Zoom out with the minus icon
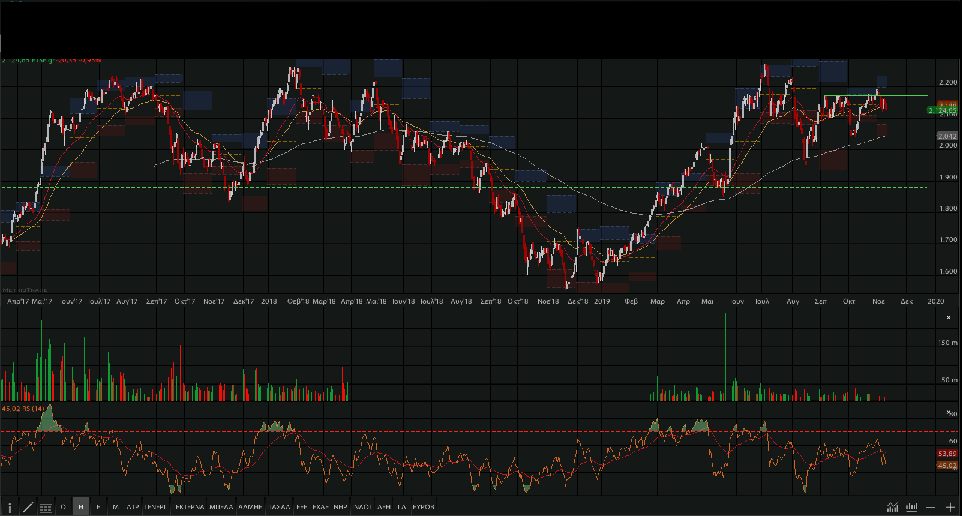The width and height of the screenshot is (962, 516). 931,507
